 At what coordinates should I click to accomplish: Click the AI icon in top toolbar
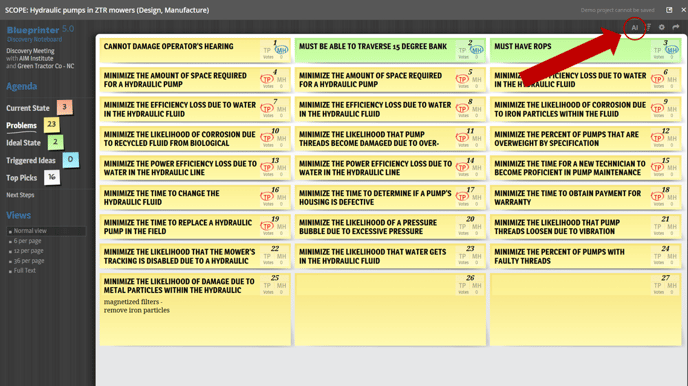[x=634, y=28]
